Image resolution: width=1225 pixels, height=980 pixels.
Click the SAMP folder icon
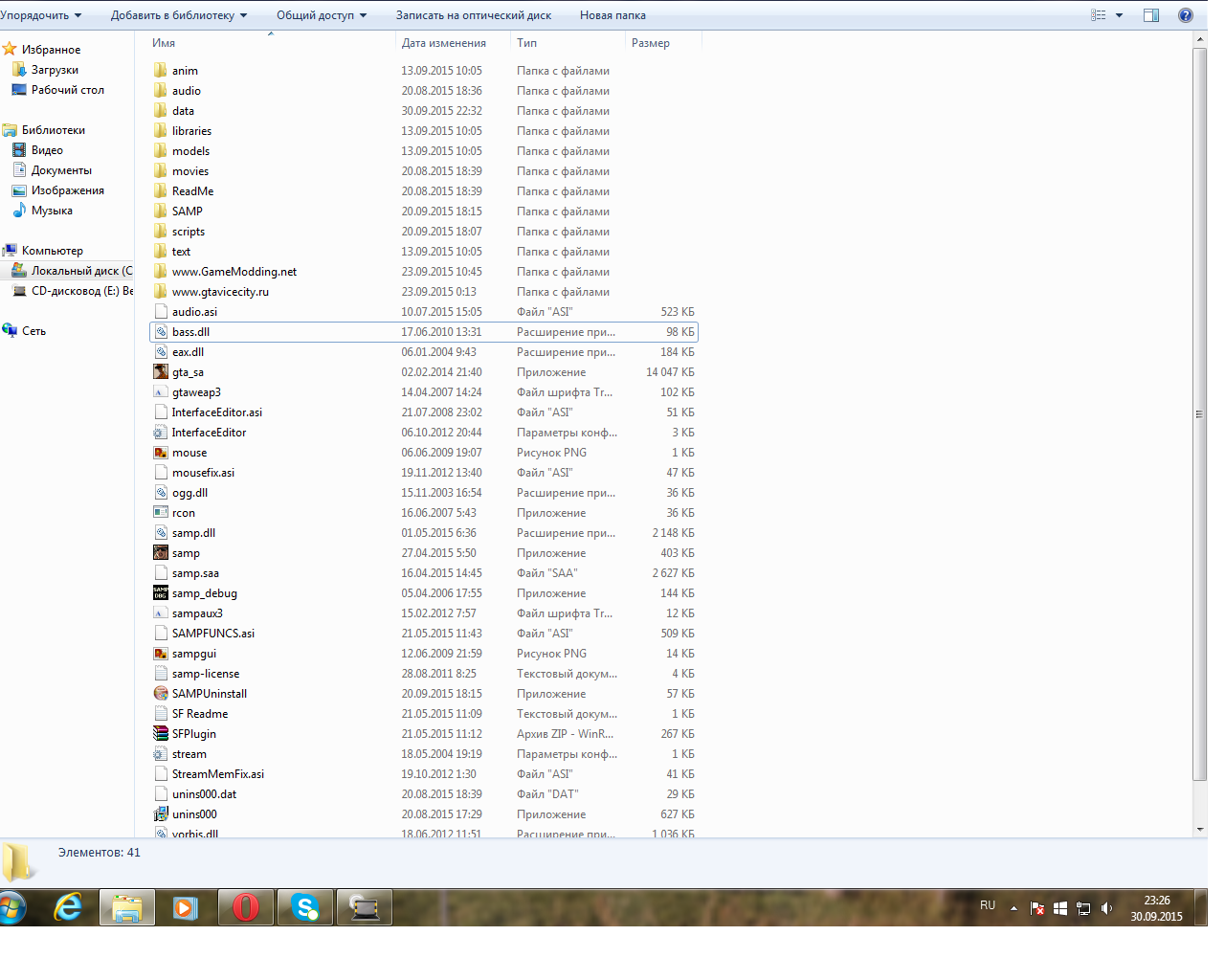tap(161, 212)
